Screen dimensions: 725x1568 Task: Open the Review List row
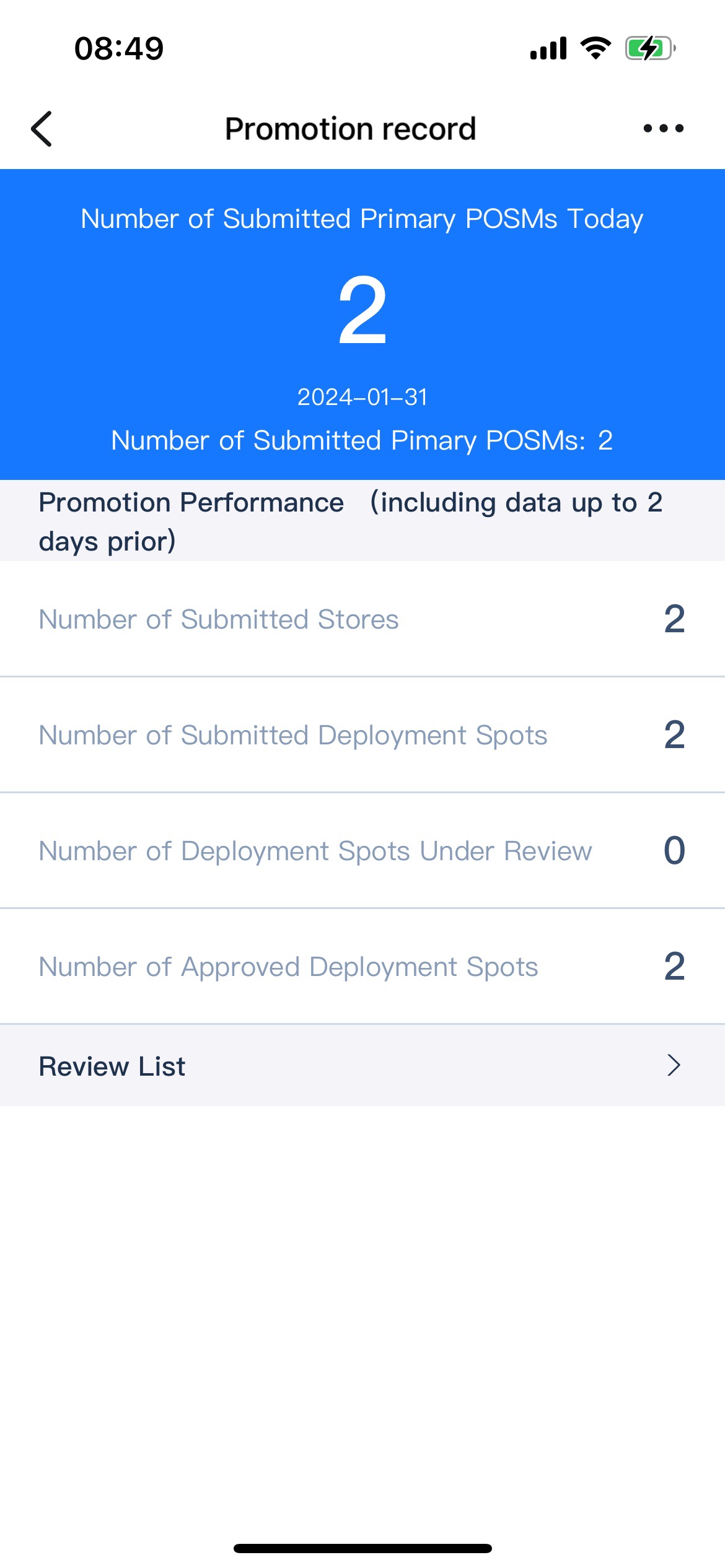362,1065
